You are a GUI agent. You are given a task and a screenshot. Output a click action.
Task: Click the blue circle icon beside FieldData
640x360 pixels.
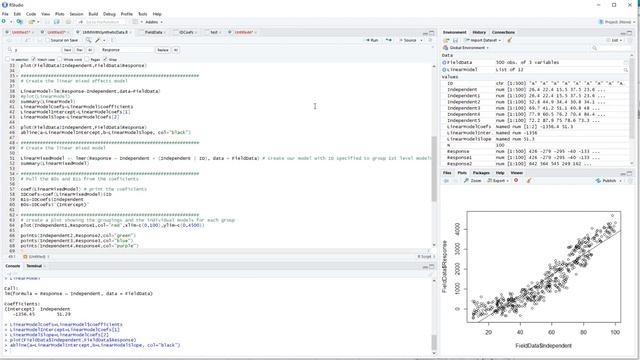444,62
